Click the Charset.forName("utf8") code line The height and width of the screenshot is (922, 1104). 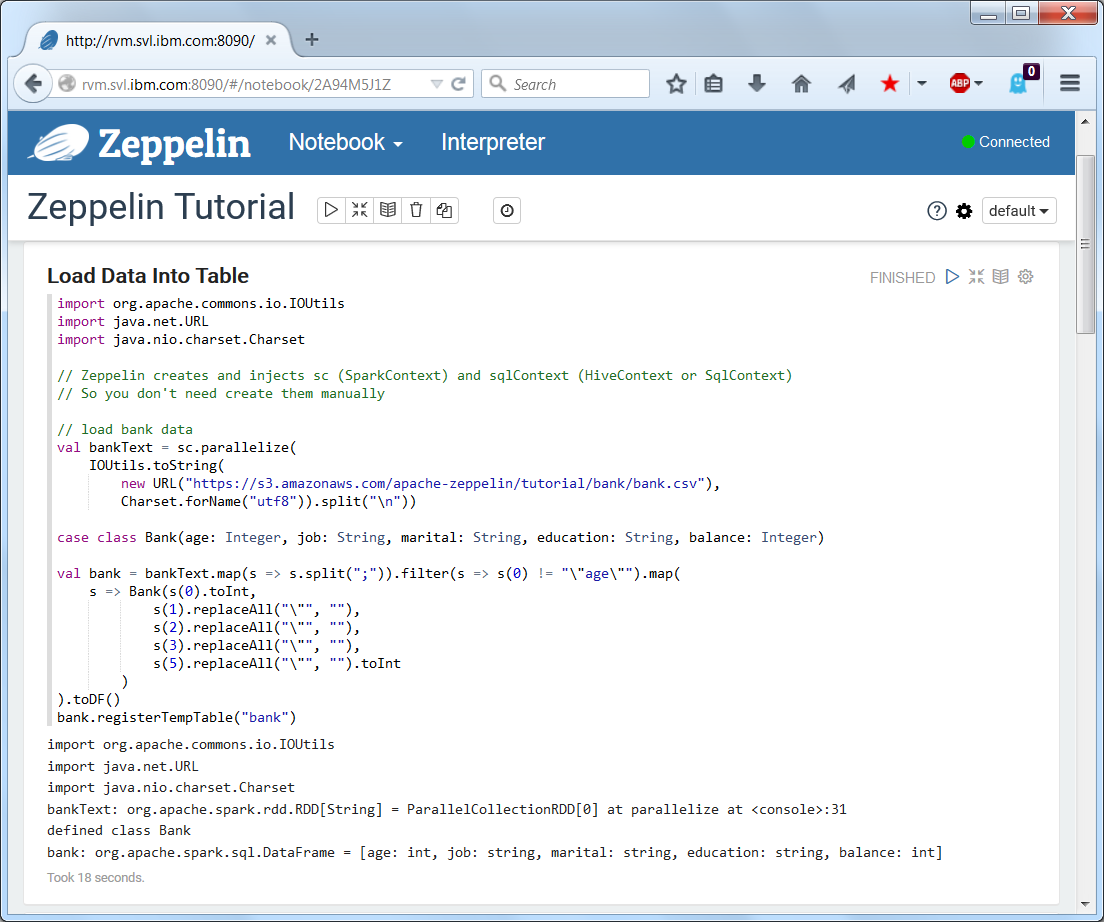pos(268,502)
